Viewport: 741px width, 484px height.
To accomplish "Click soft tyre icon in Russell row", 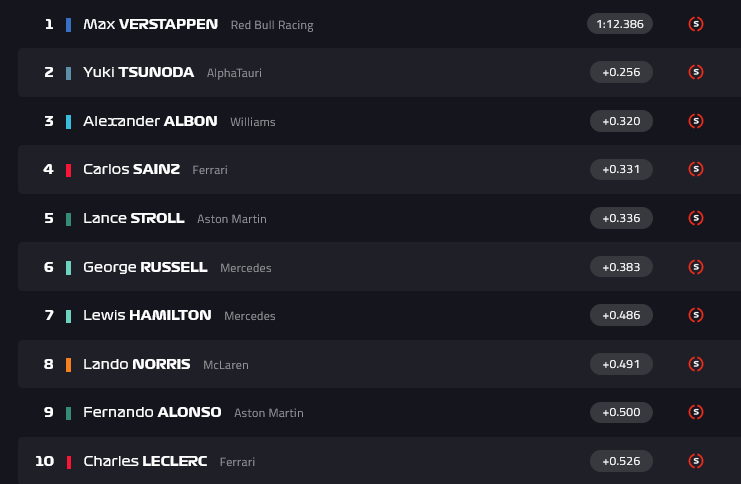I will coord(696,267).
